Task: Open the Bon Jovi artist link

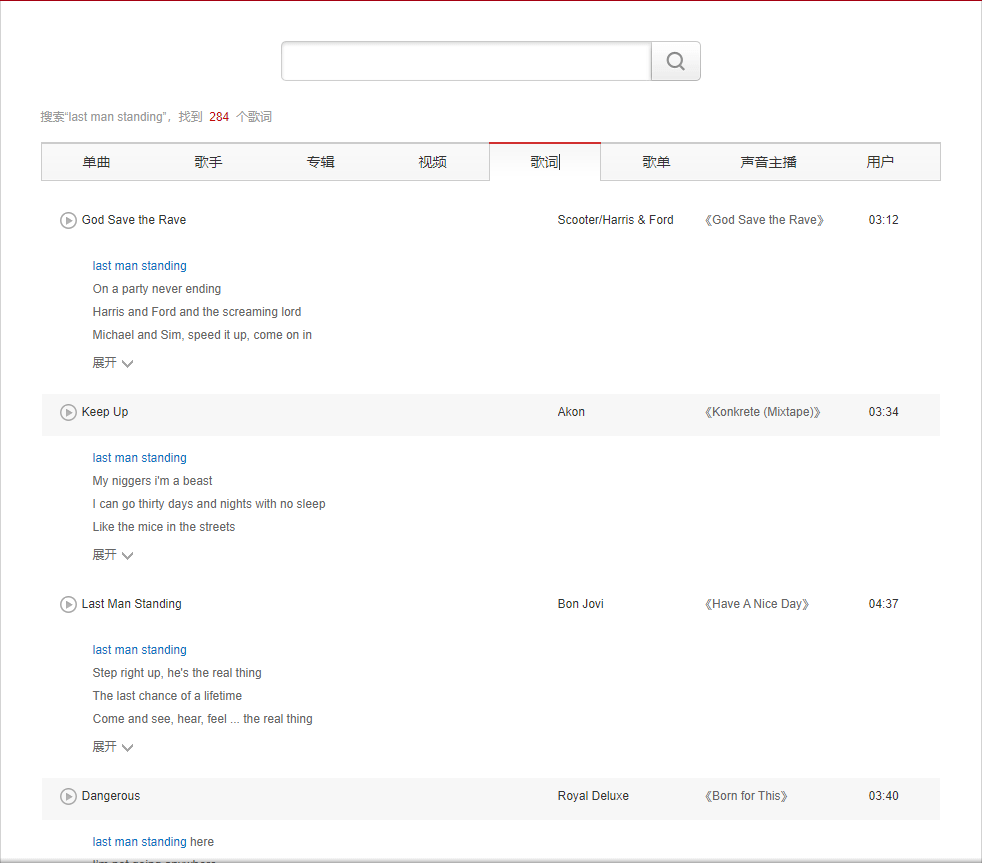Action: [580, 604]
